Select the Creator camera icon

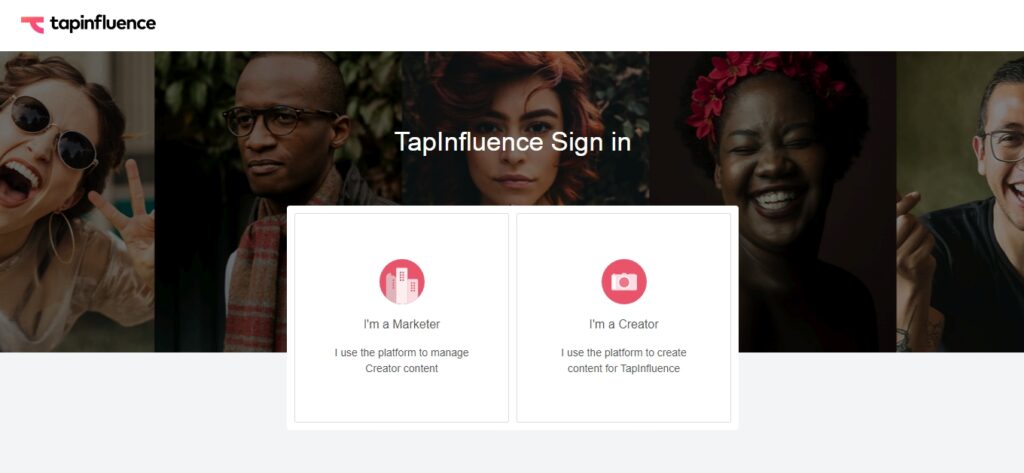[624, 282]
